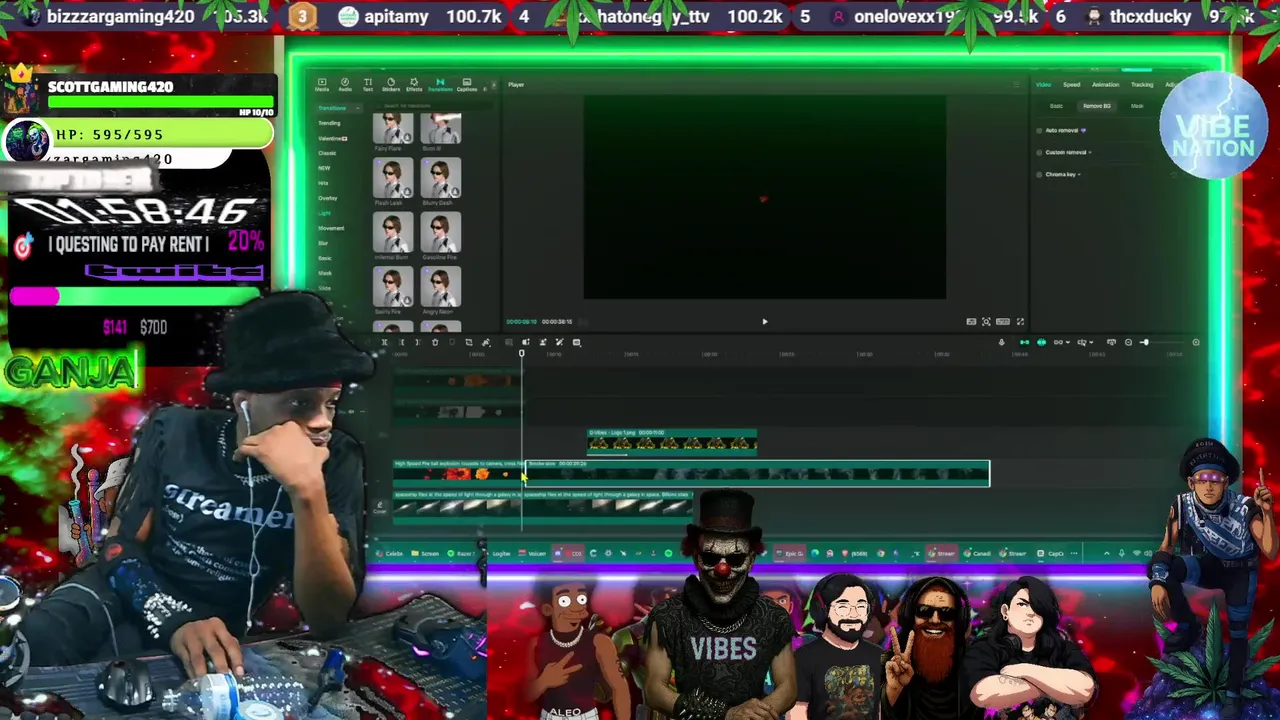
Task: Select the Transitions tab
Action: pos(440,85)
